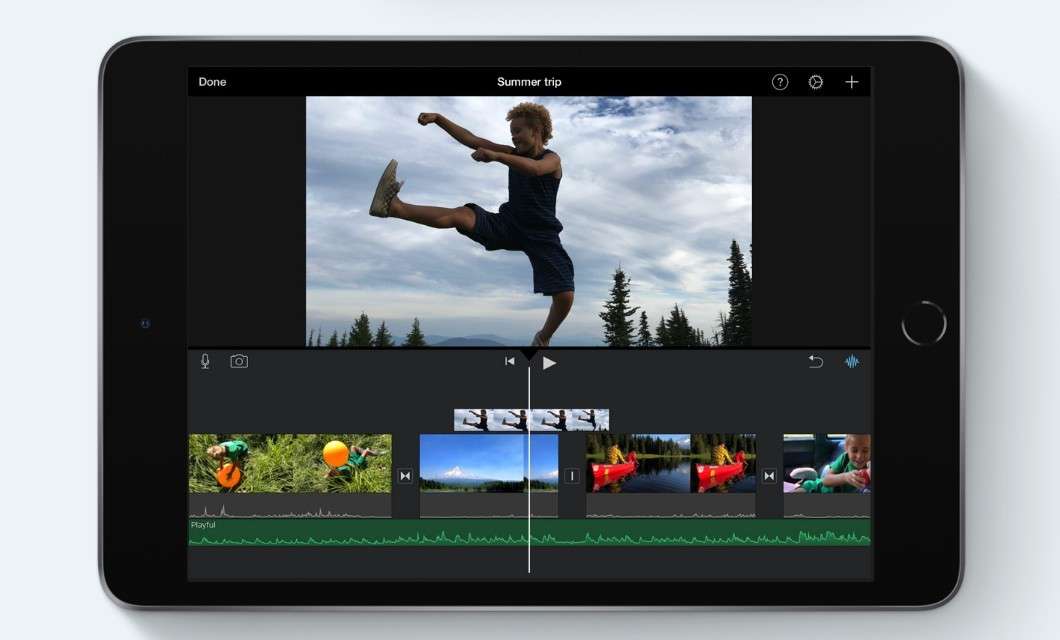Select the kicking boy overlay clip
1060x640 pixels.
point(531,420)
